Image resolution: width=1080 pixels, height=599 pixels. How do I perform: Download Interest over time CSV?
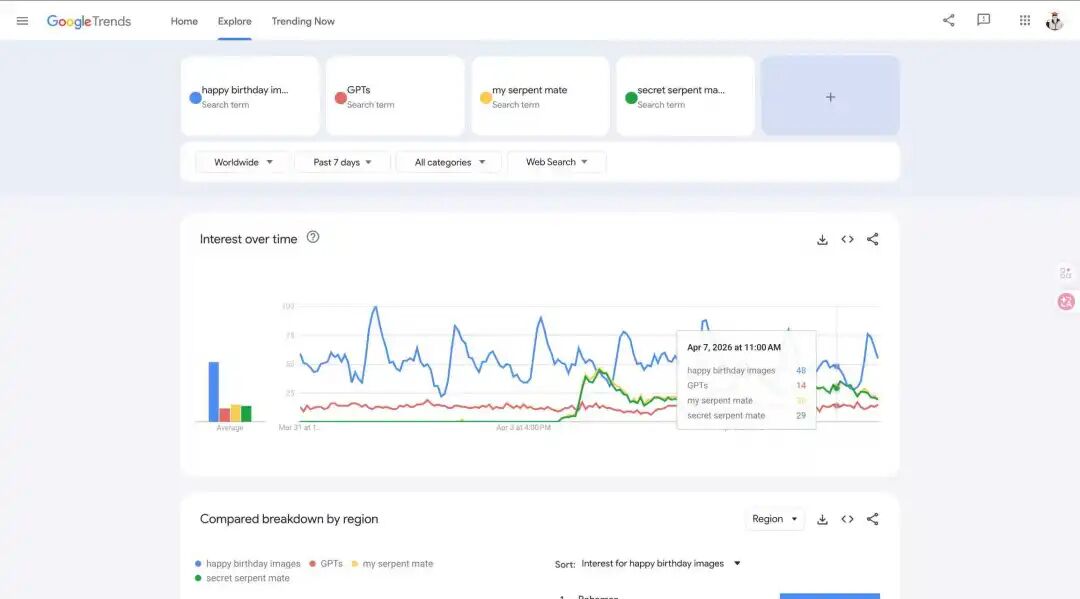[822, 240]
